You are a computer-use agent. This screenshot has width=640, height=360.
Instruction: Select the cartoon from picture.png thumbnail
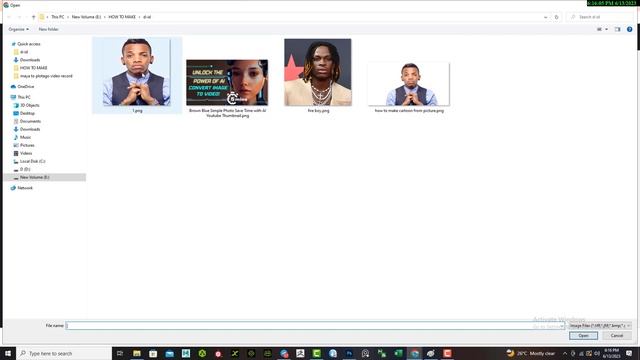pos(409,87)
